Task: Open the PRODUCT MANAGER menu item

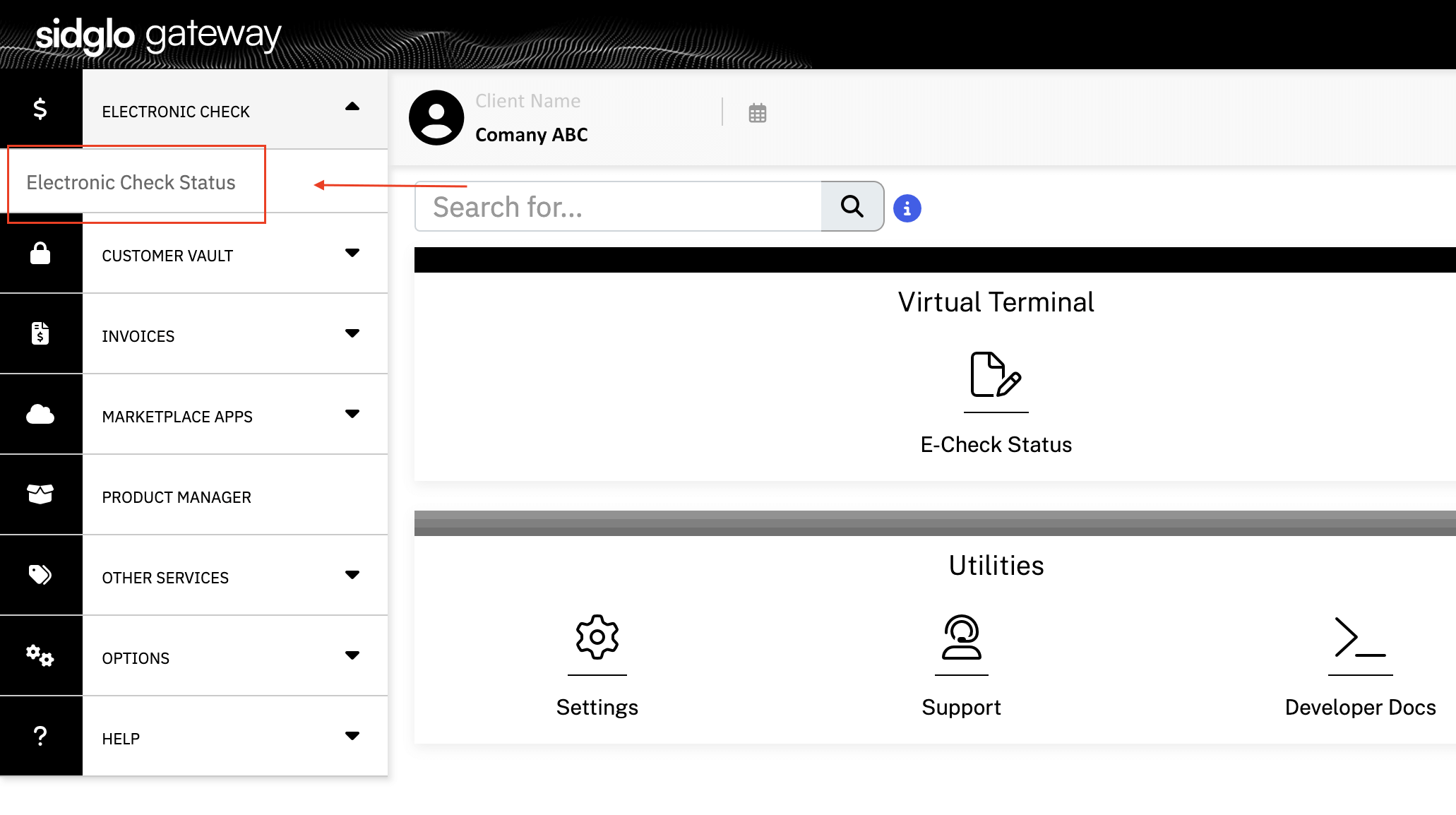Action: pos(177,497)
